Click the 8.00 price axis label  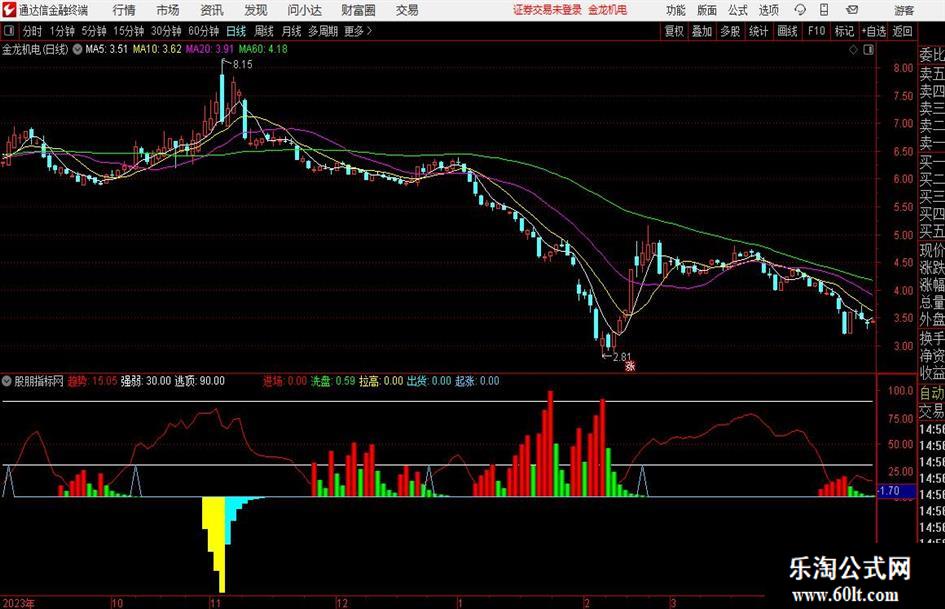(x=903, y=68)
